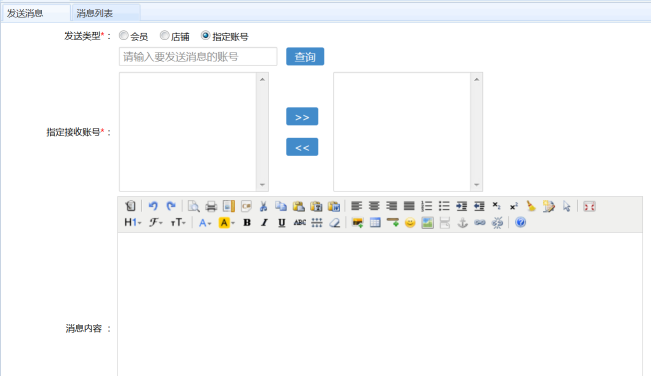
Task: Apply quick format
Action: coord(549,206)
